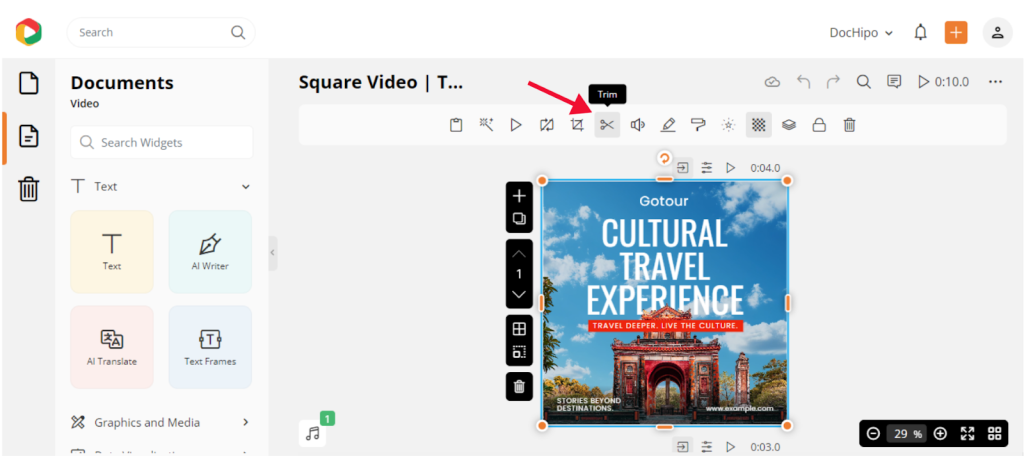Play the page timed 0:03.0
The height and width of the screenshot is (463, 1024).
coord(731,447)
